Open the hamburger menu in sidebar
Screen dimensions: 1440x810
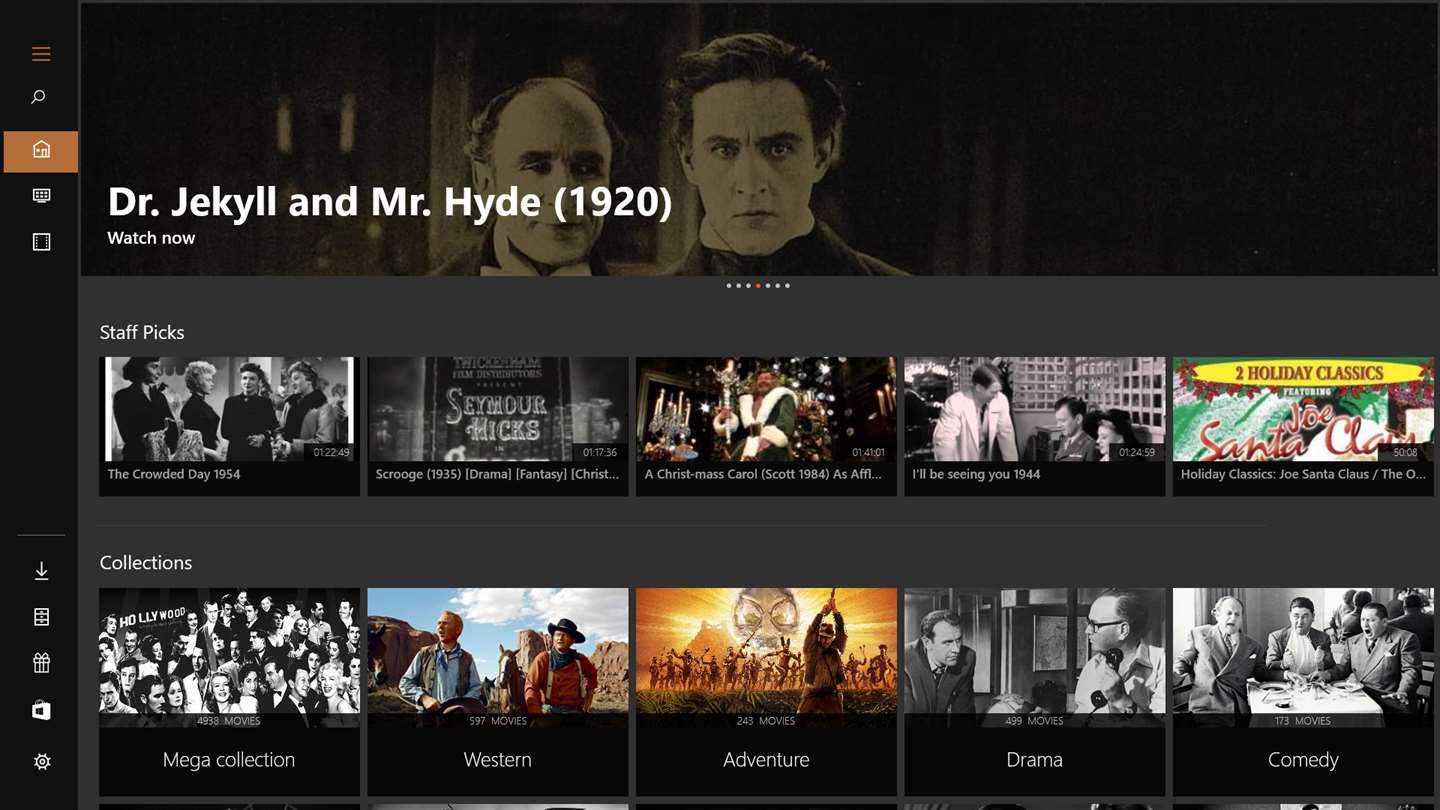click(41, 54)
